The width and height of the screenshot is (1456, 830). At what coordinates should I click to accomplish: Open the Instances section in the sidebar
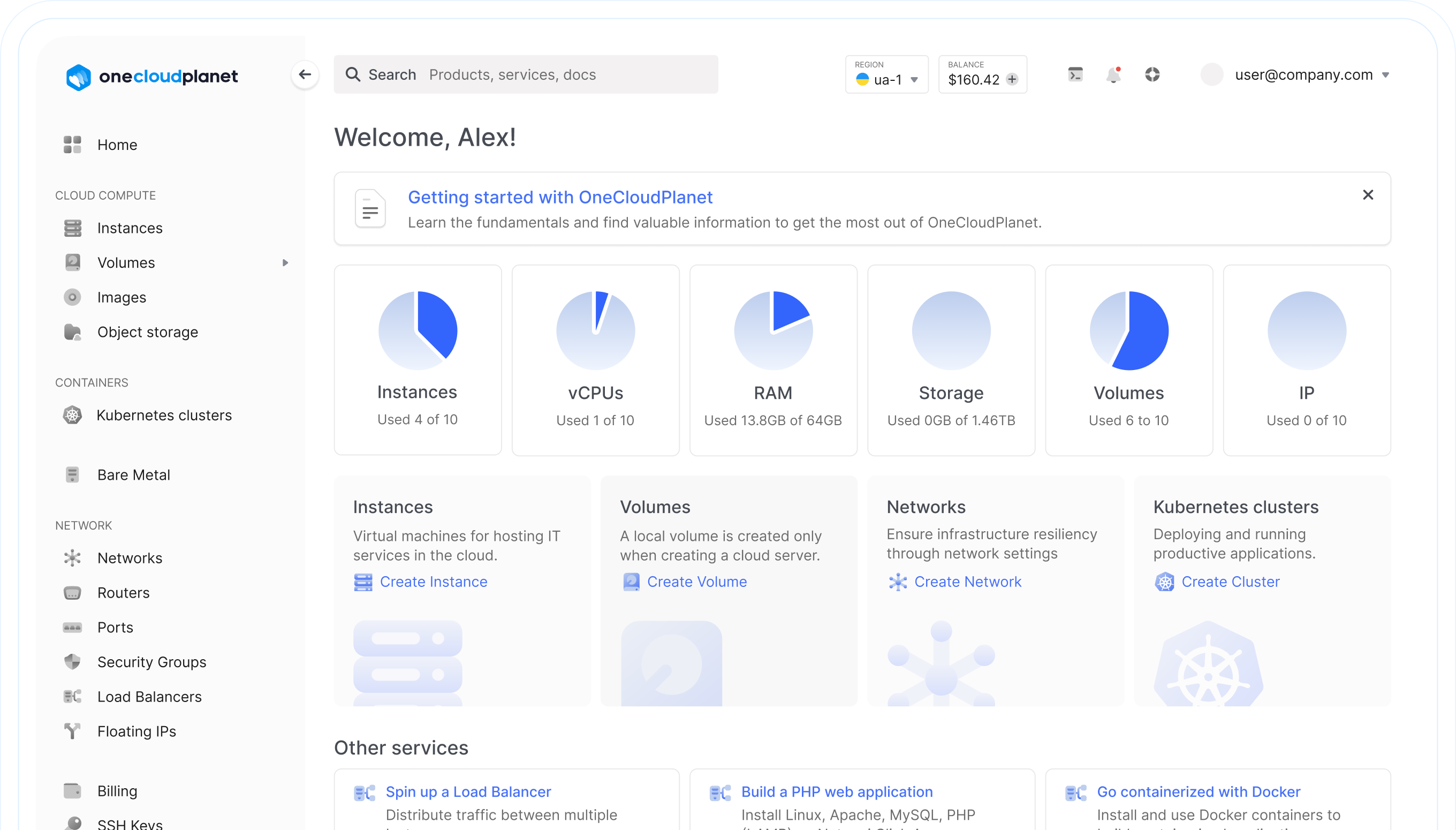(x=130, y=228)
